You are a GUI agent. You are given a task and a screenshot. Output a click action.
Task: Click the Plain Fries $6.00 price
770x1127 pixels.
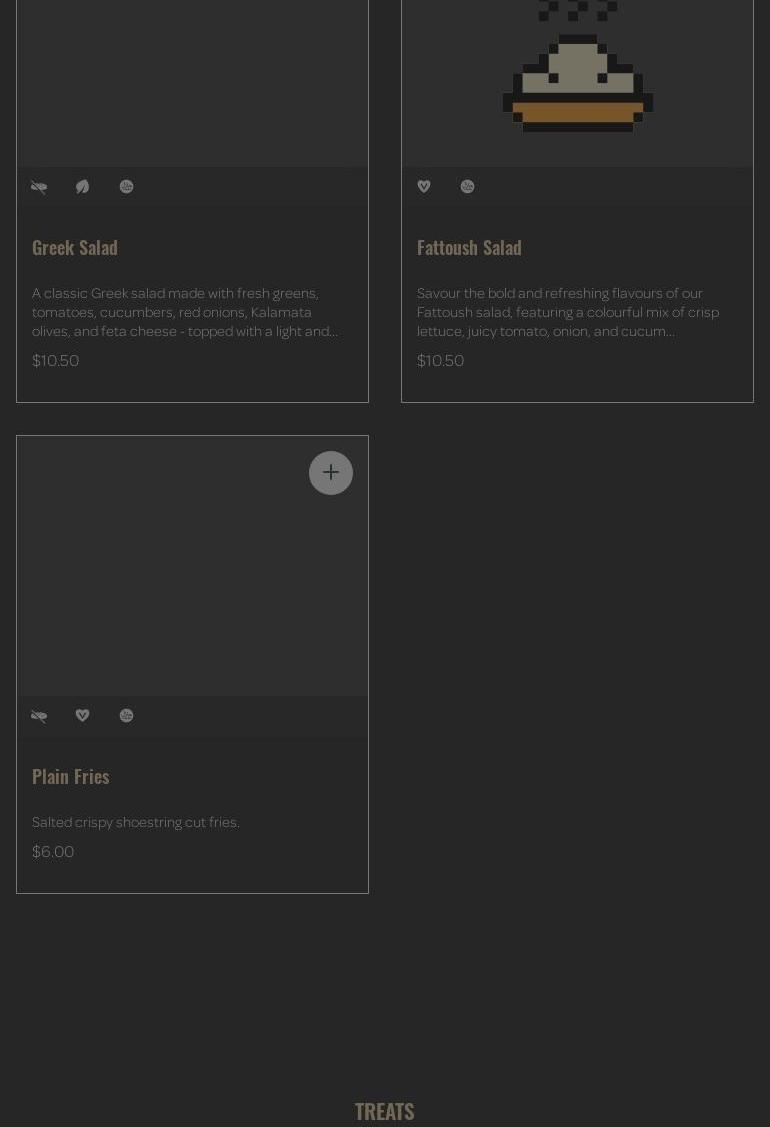[53, 851]
